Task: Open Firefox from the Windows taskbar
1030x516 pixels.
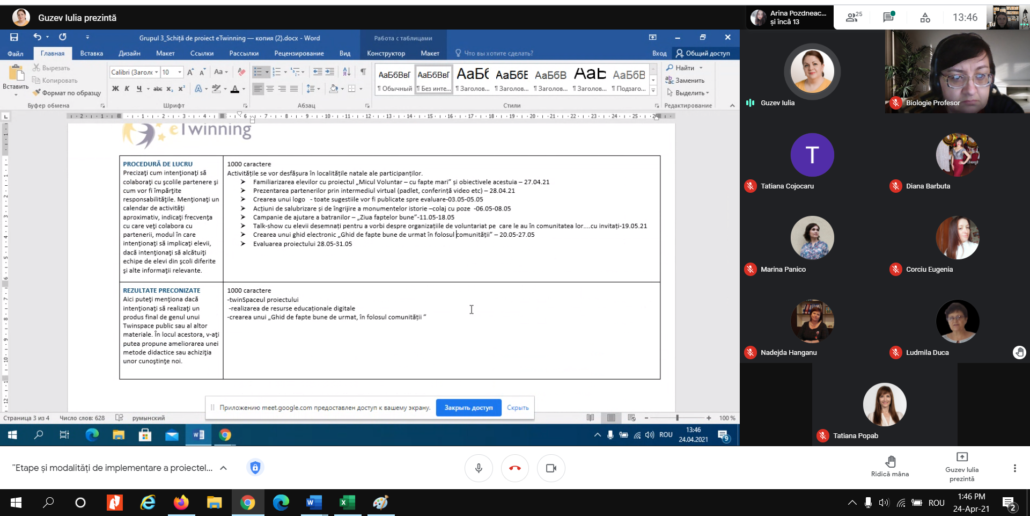Action: tap(181, 502)
